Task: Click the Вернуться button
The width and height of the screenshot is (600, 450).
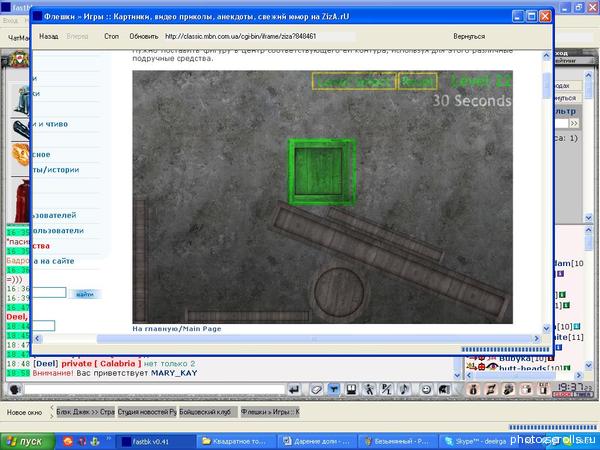Action: click(469, 36)
